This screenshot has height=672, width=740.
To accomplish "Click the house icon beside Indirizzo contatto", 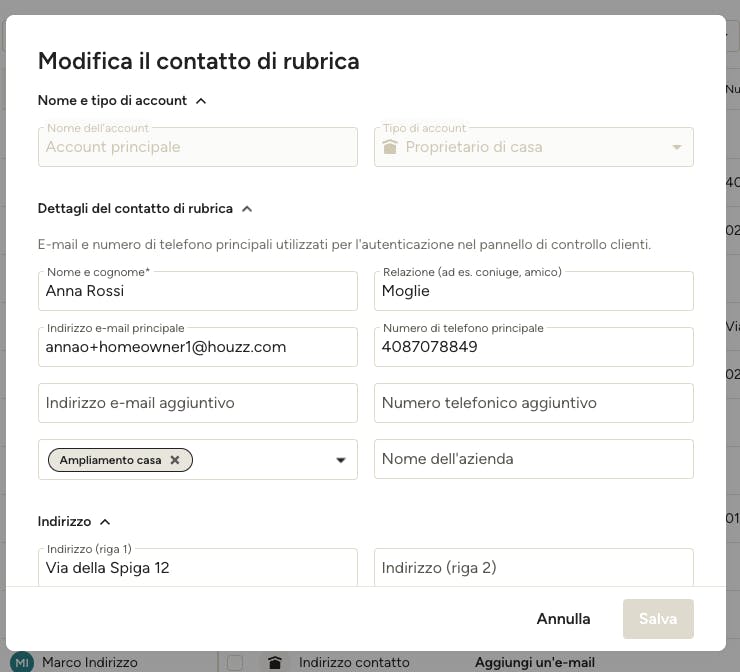I will pyautogui.click(x=275, y=663).
